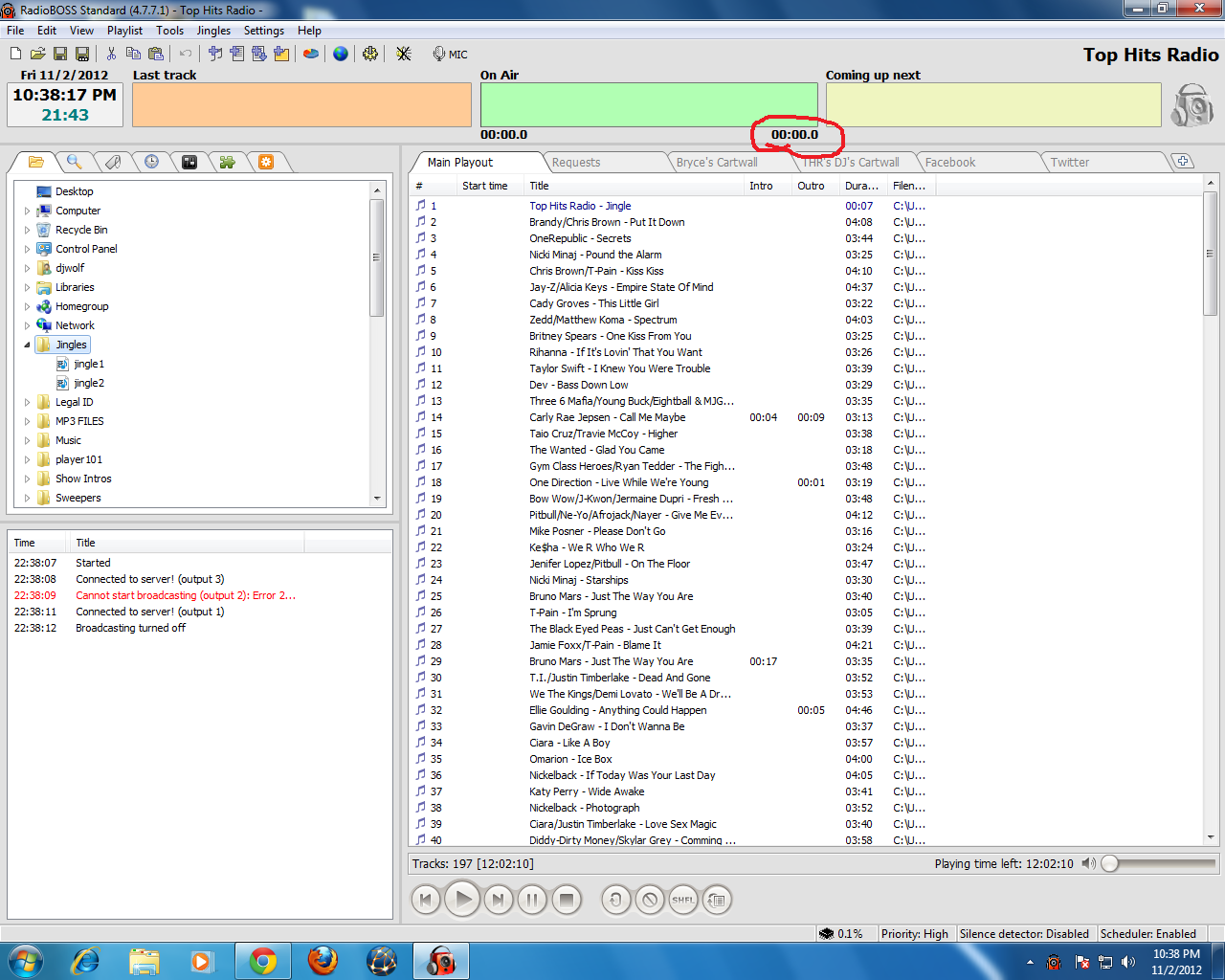1225x980 pixels.
Task: Open the Facebook tab
Action: point(950,163)
